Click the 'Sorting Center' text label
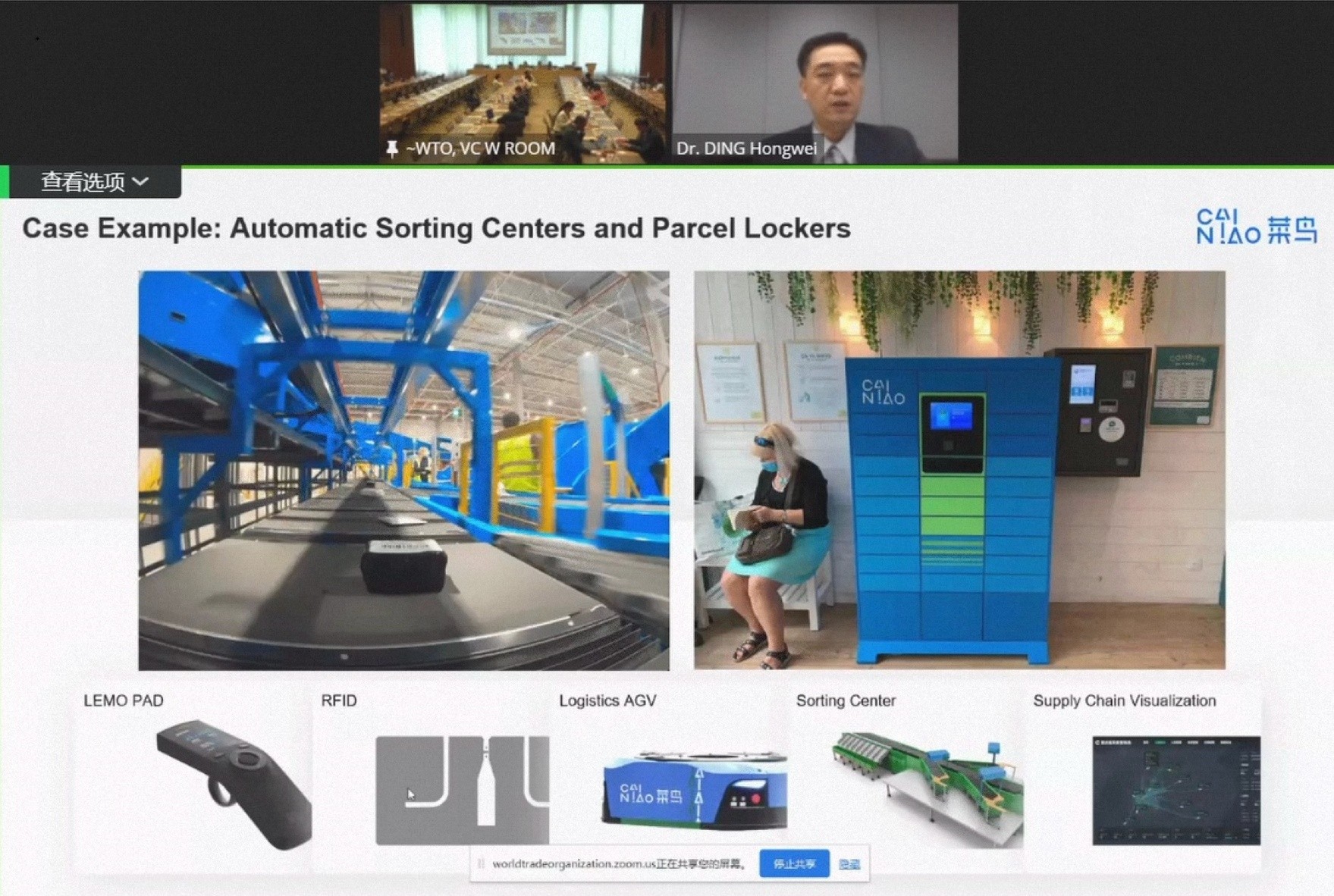The height and width of the screenshot is (896, 1334). (x=846, y=700)
